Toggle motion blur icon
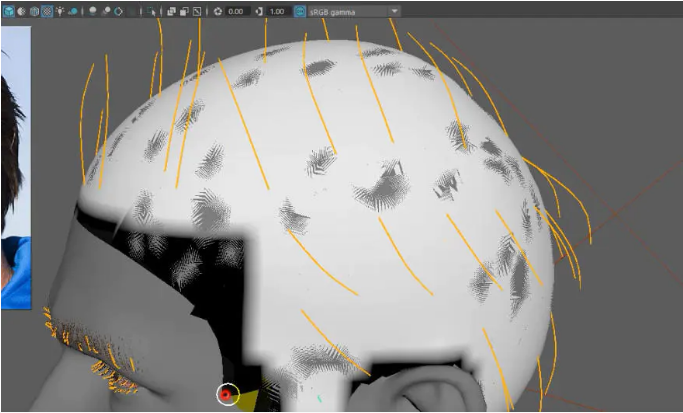This screenshot has width=683, height=413. pos(105,11)
